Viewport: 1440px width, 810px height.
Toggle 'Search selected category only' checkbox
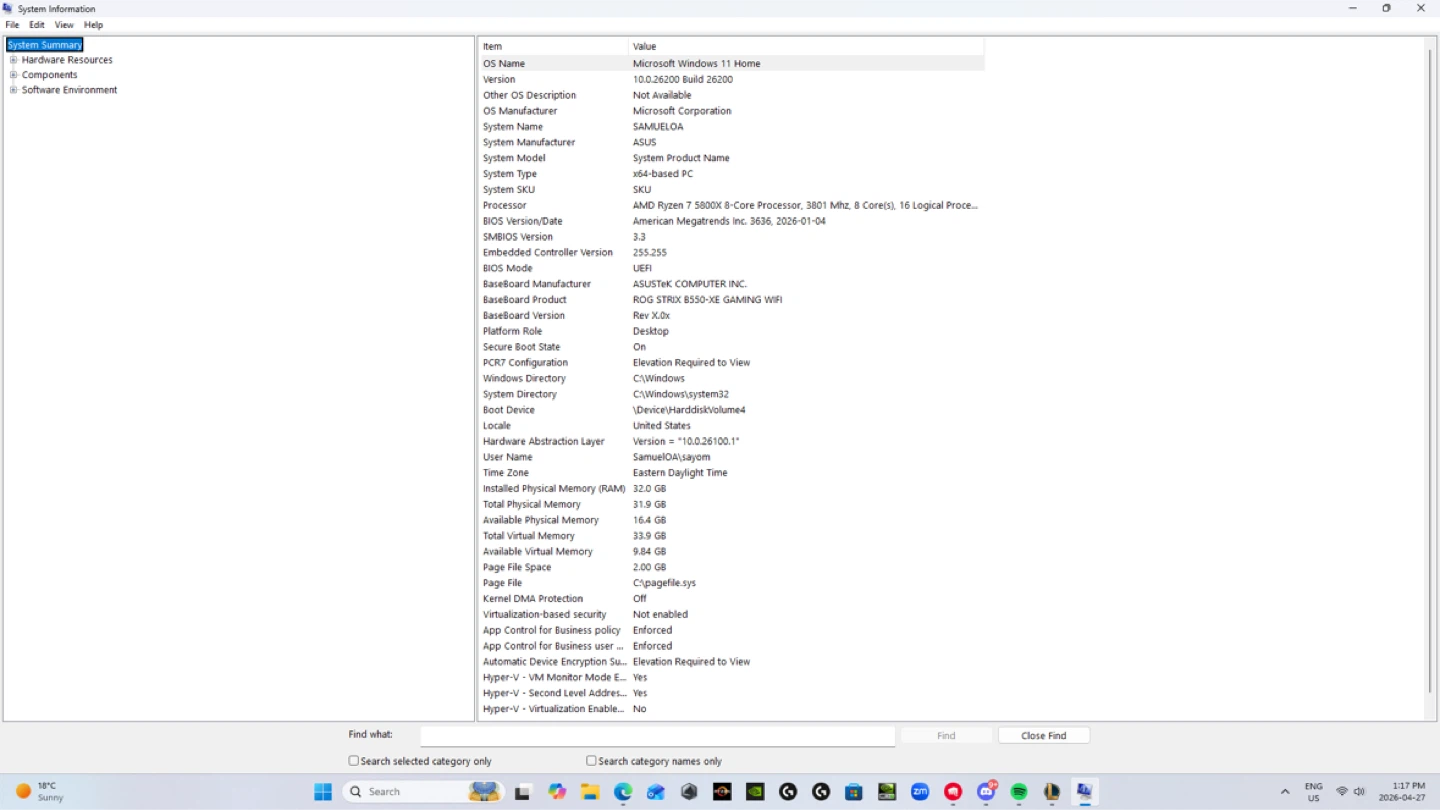[x=353, y=761]
